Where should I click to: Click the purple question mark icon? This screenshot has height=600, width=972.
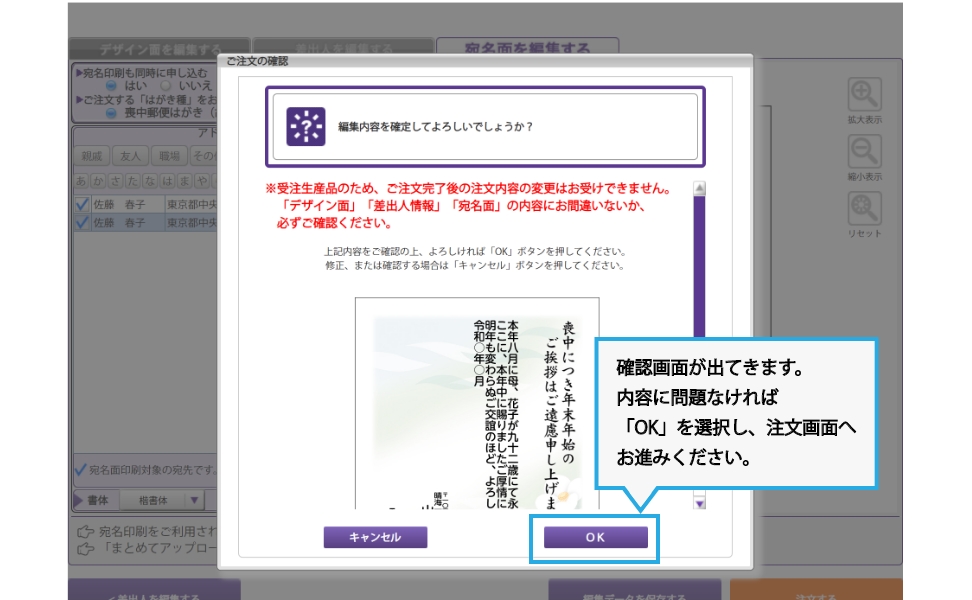[306, 126]
